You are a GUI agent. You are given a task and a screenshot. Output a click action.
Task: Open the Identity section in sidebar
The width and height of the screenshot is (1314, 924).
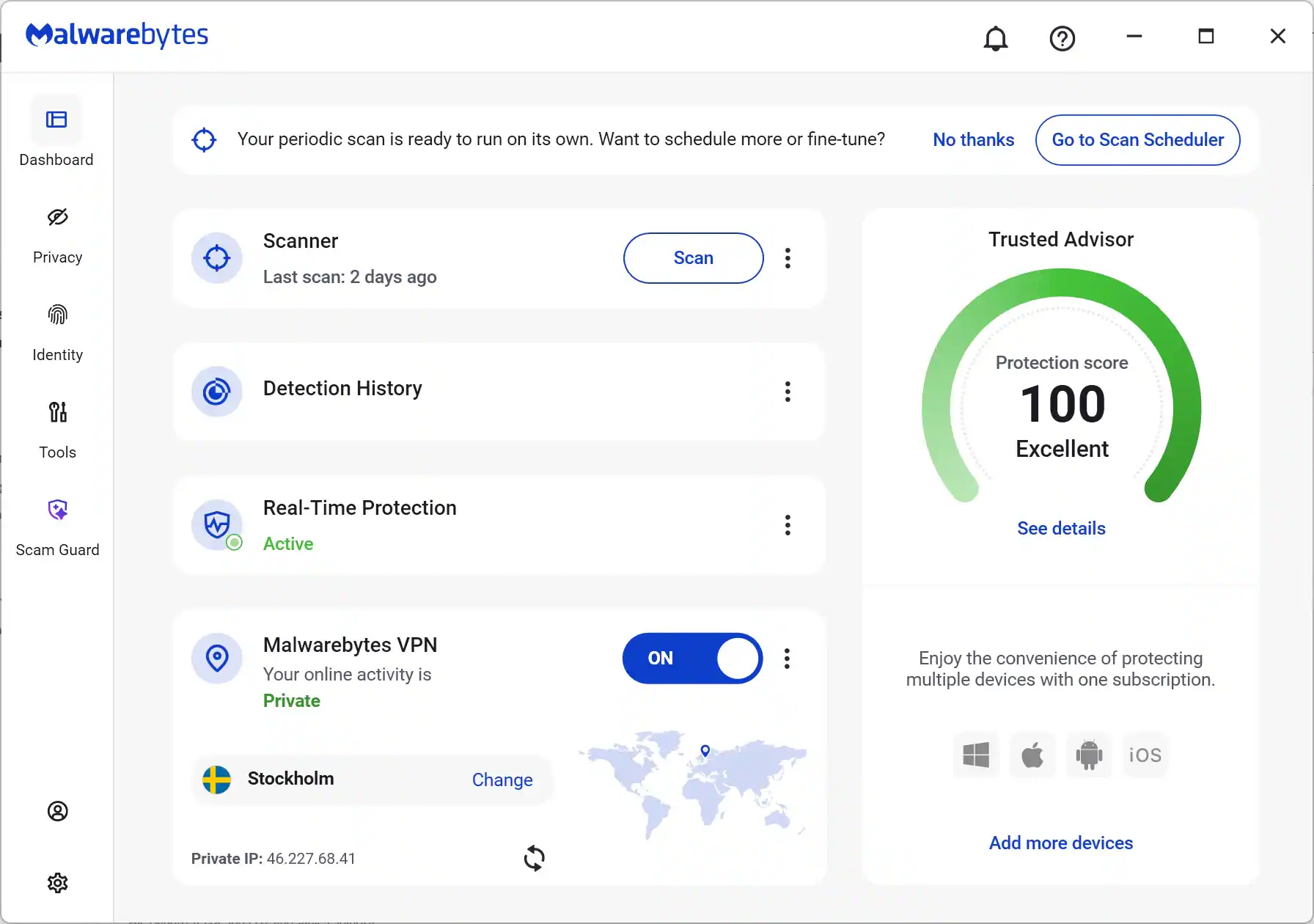(x=57, y=334)
